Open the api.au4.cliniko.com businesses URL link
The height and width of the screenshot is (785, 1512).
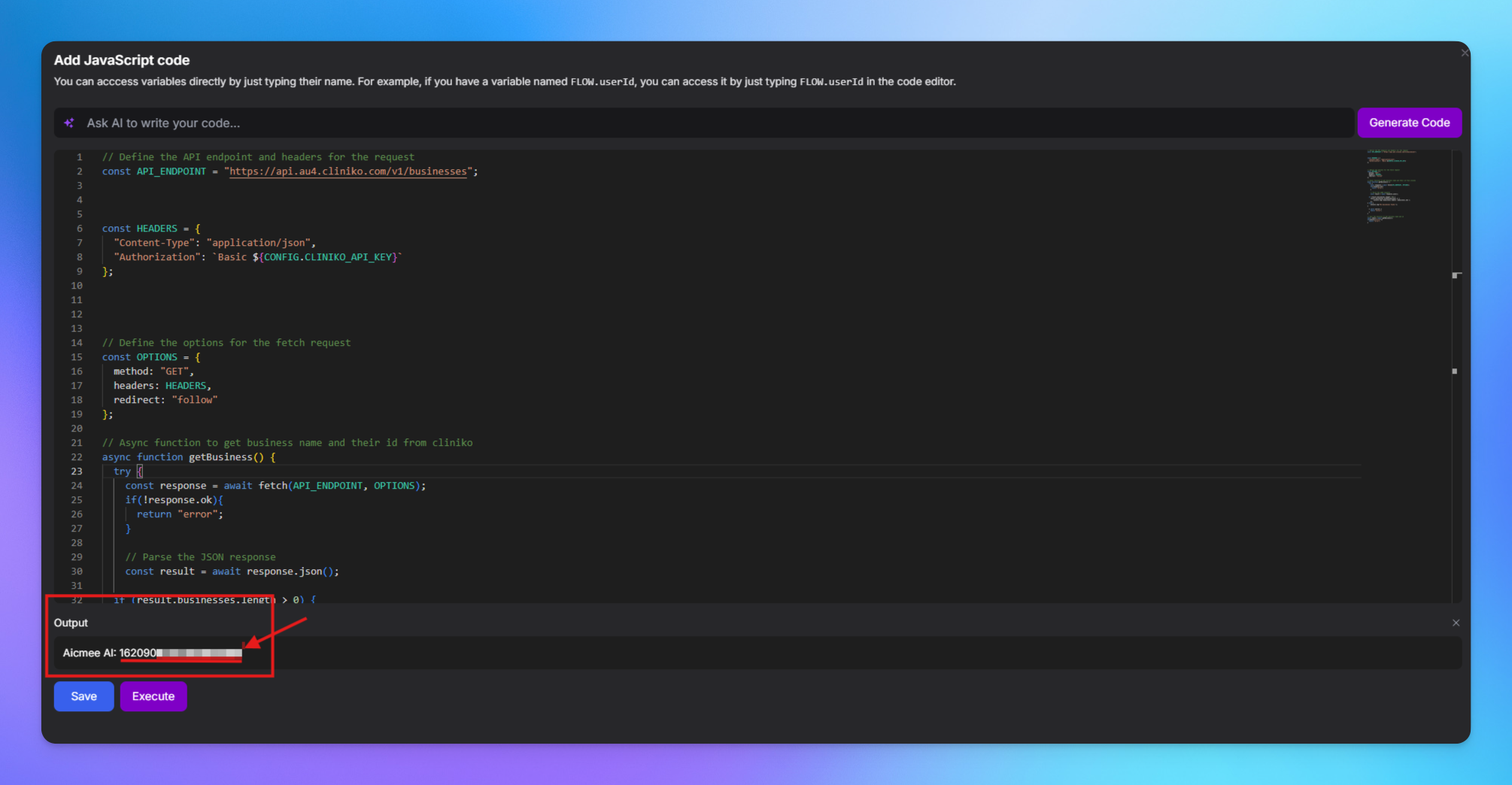click(348, 171)
